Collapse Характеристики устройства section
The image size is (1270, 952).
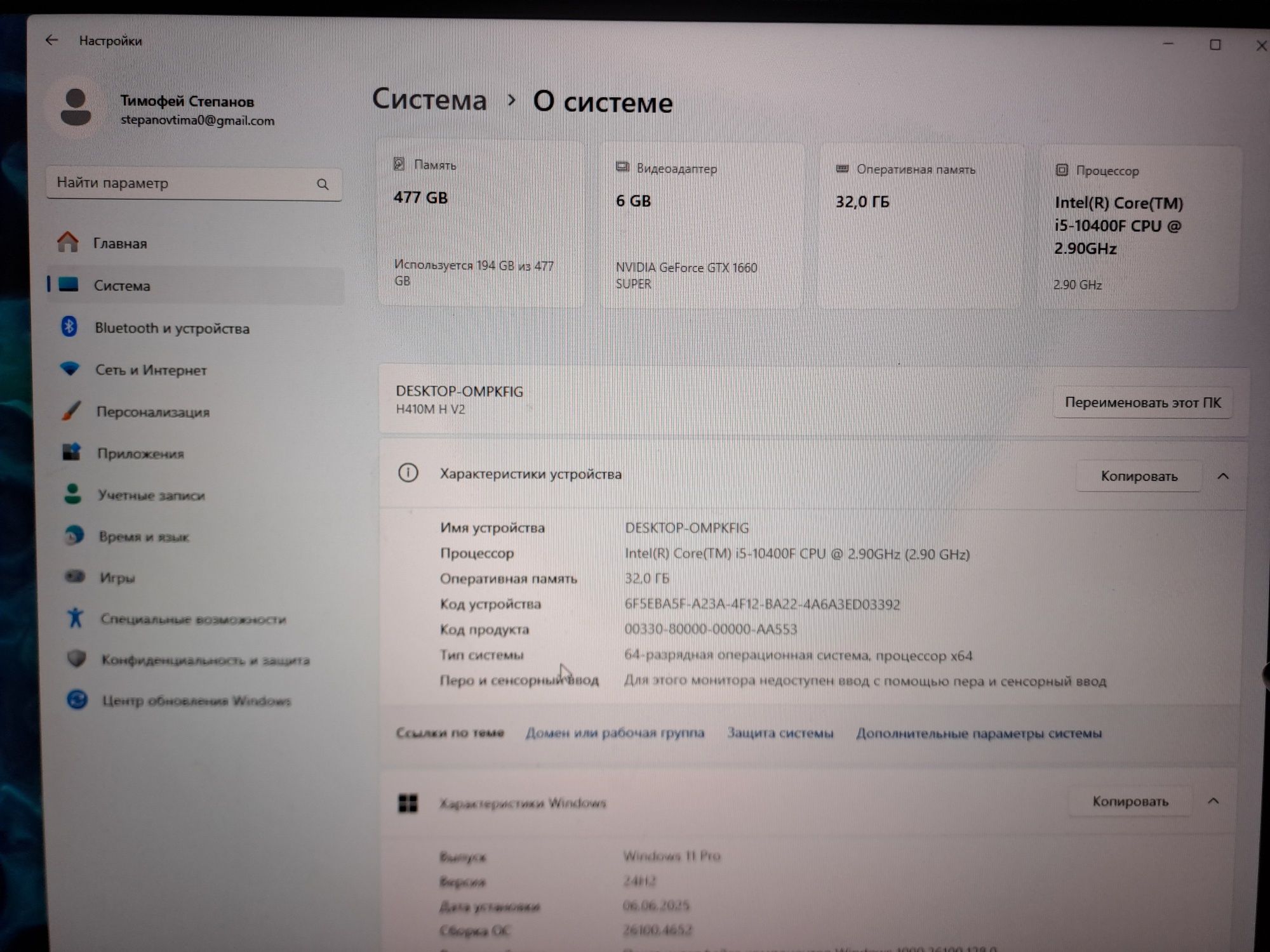pyautogui.click(x=1222, y=476)
